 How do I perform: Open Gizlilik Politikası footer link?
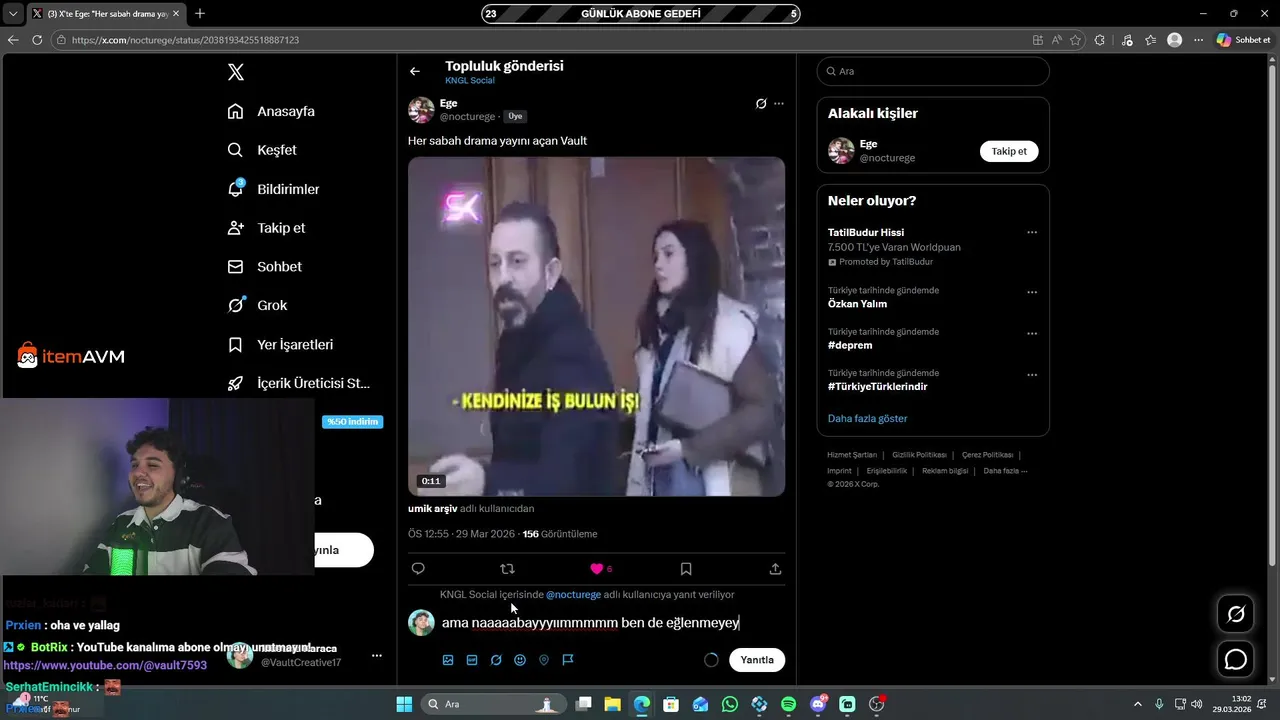pos(919,455)
